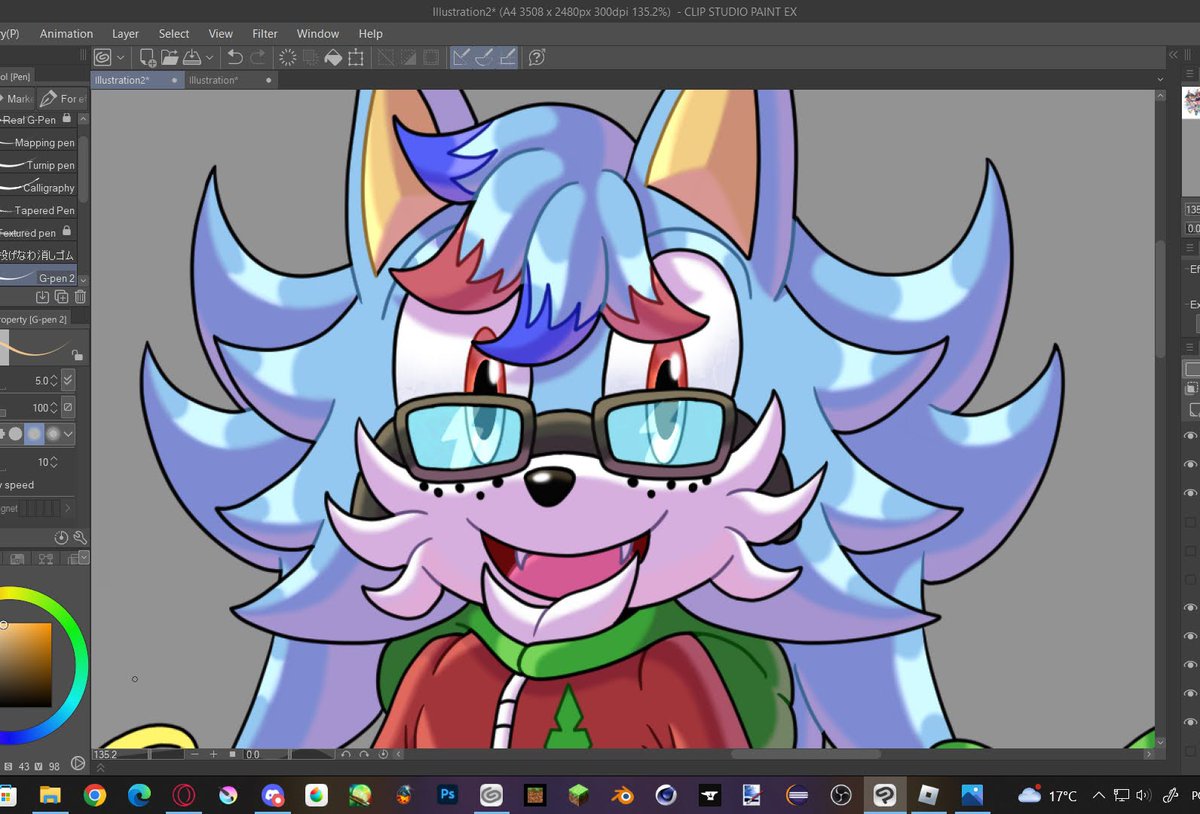Open CLIP STUDIO start icon in command bar
Viewport: 1200px width, 814px height.
click(102, 58)
